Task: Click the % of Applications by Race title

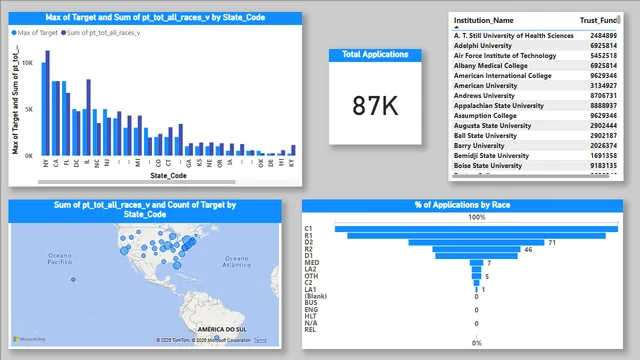Action: tap(462, 205)
